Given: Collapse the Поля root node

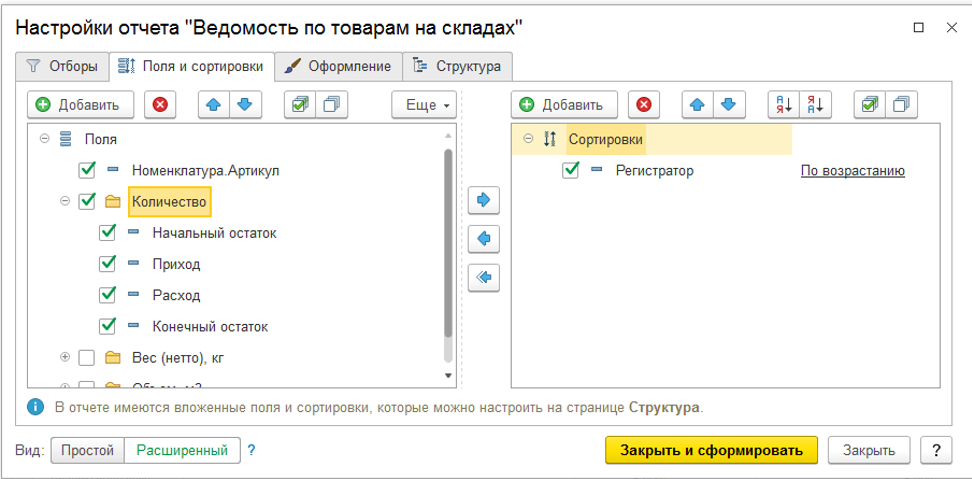Looking at the screenshot, I should tap(45, 139).
